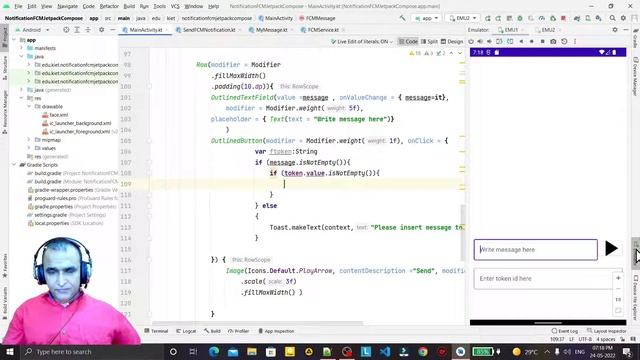Image resolution: width=640 pixels, height=360 pixels.
Task: Open Google Chrome from the taskbar
Action: coord(423,351)
